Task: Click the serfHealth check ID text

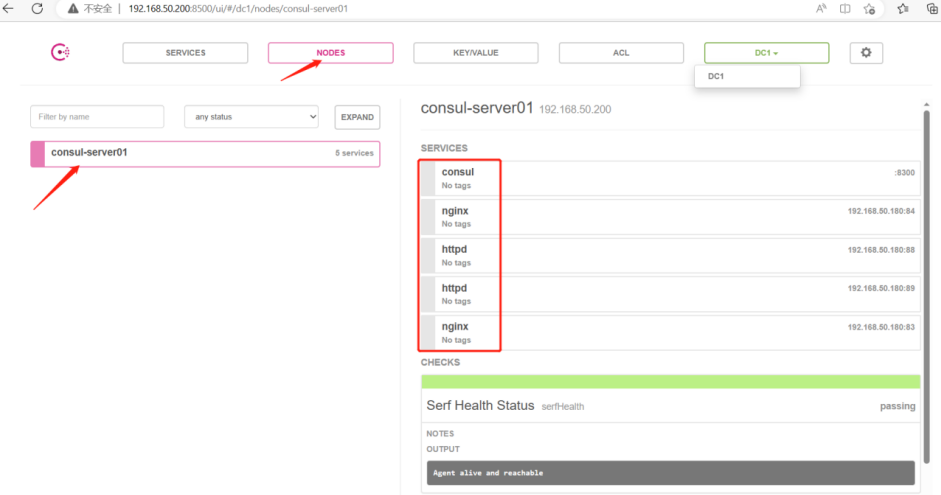Action: point(562,407)
